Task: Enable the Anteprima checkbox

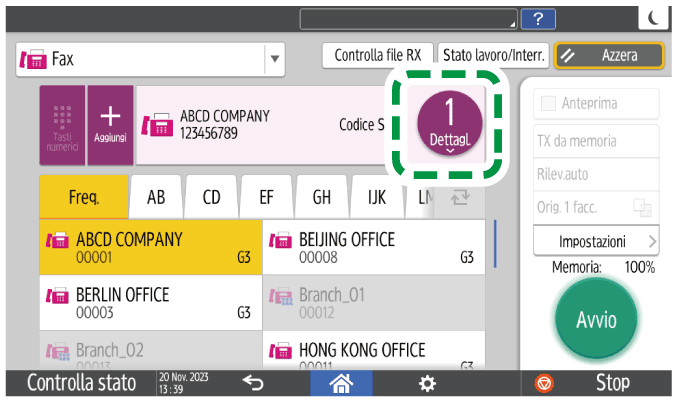Action: pyautogui.click(x=547, y=104)
